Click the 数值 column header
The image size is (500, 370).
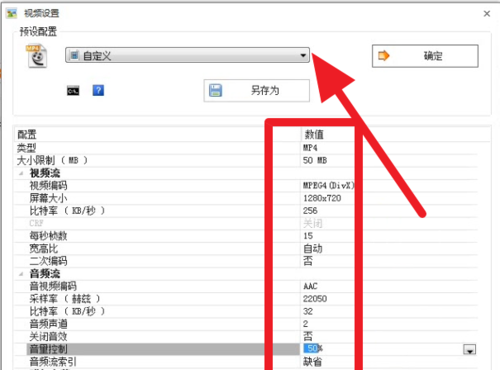pyautogui.click(x=314, y=135)
